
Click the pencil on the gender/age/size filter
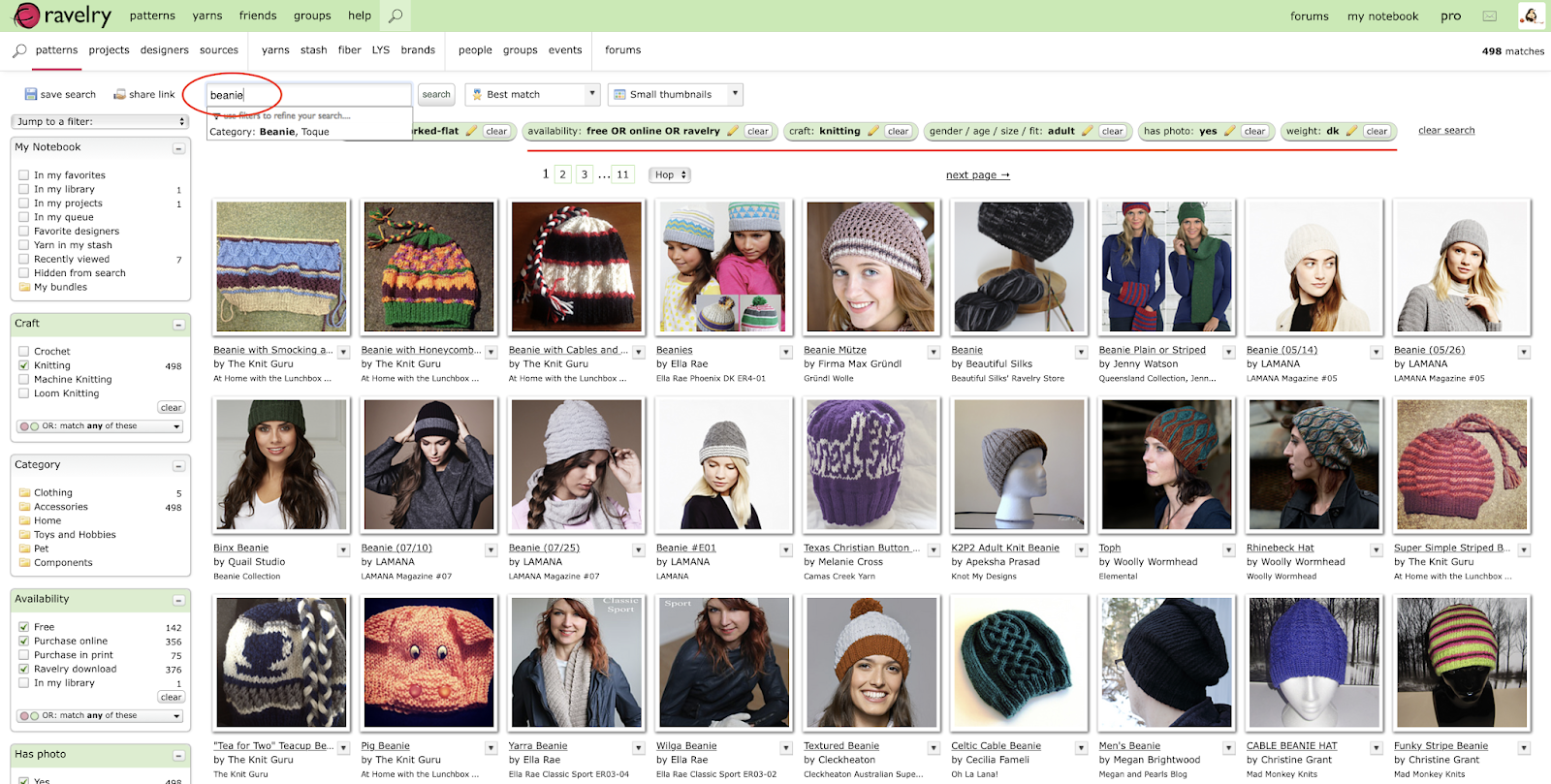click(x=1088, y=131)
